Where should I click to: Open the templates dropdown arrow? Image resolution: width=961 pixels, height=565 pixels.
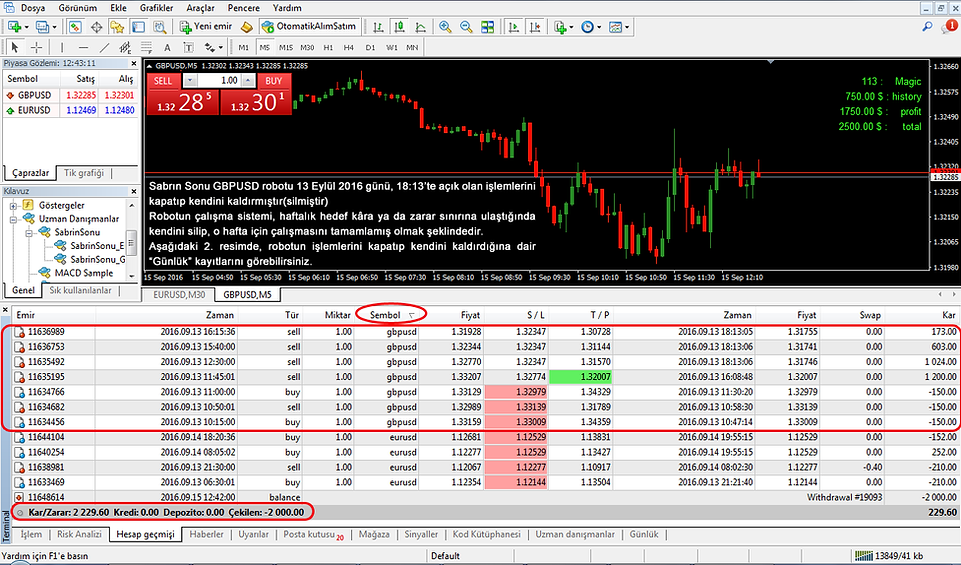point(626,27)
